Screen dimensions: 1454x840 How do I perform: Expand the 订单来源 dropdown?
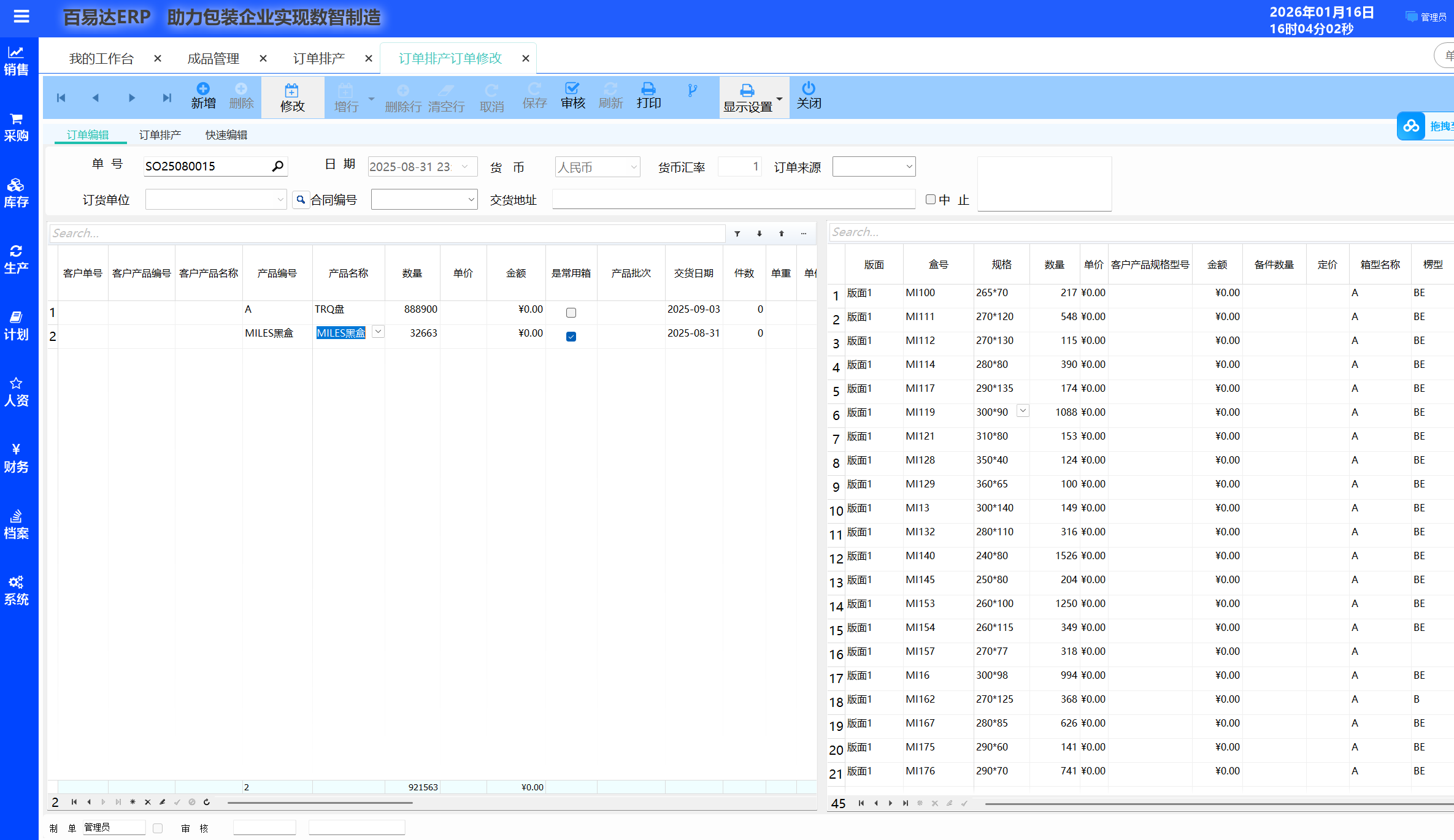(x=909, y=167)
